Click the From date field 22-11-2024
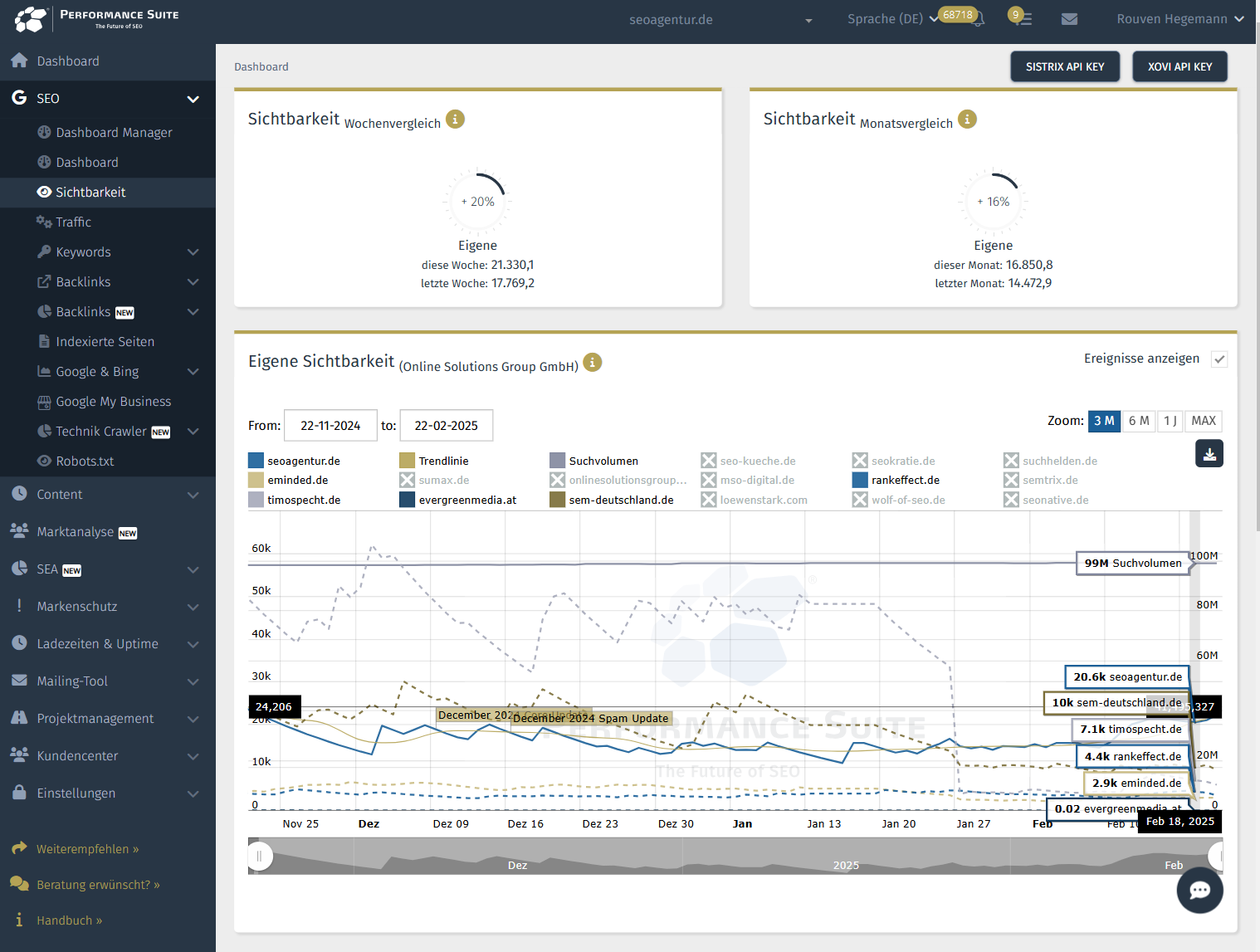Screen dimensions: 1260x952 click(330, 425)
